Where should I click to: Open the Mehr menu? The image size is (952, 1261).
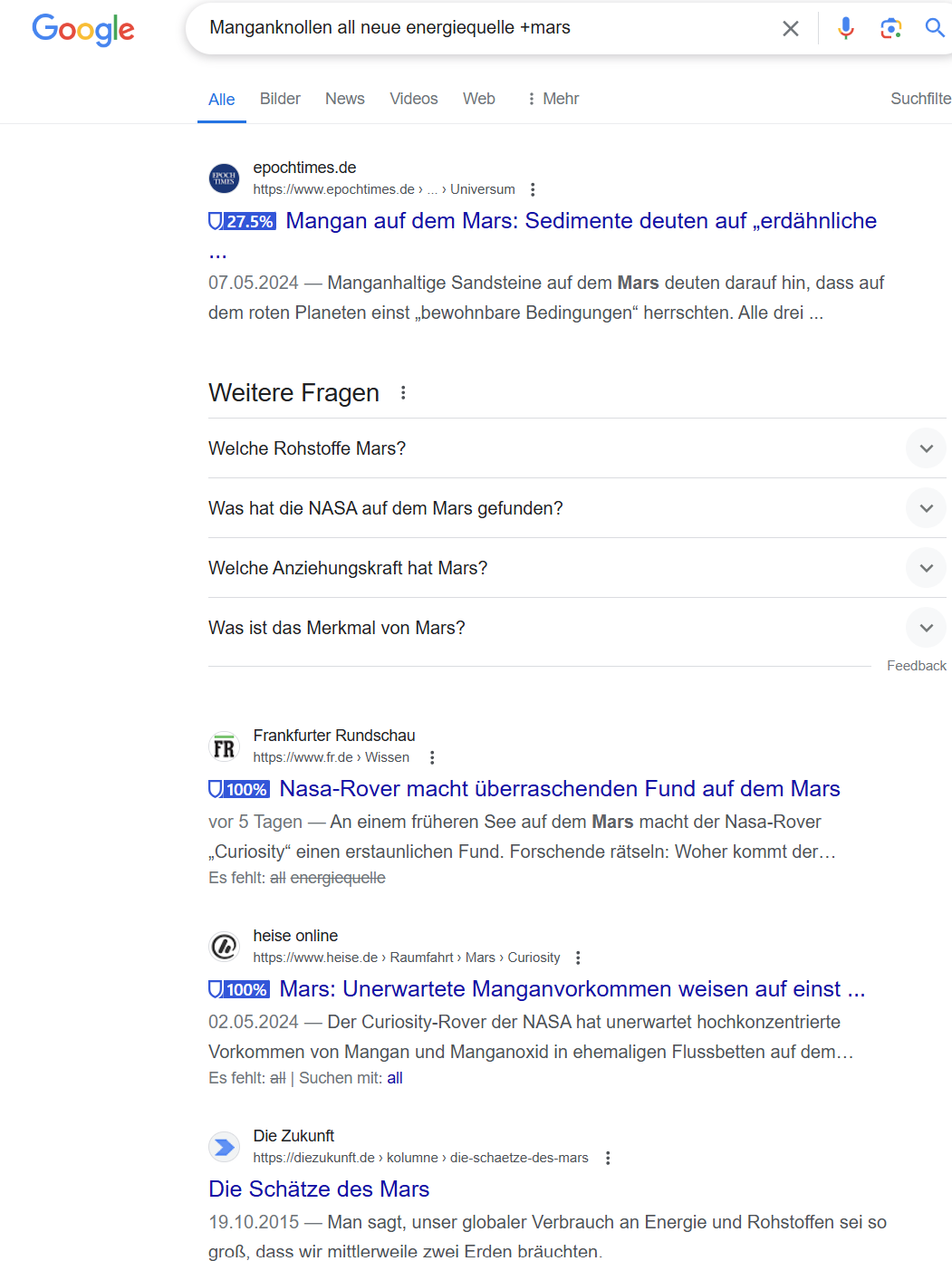[x=553, y=99]
